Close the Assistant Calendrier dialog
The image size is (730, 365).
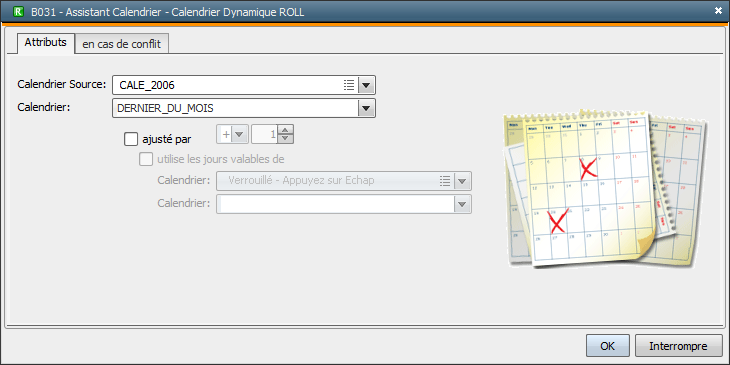coord(718,11)
